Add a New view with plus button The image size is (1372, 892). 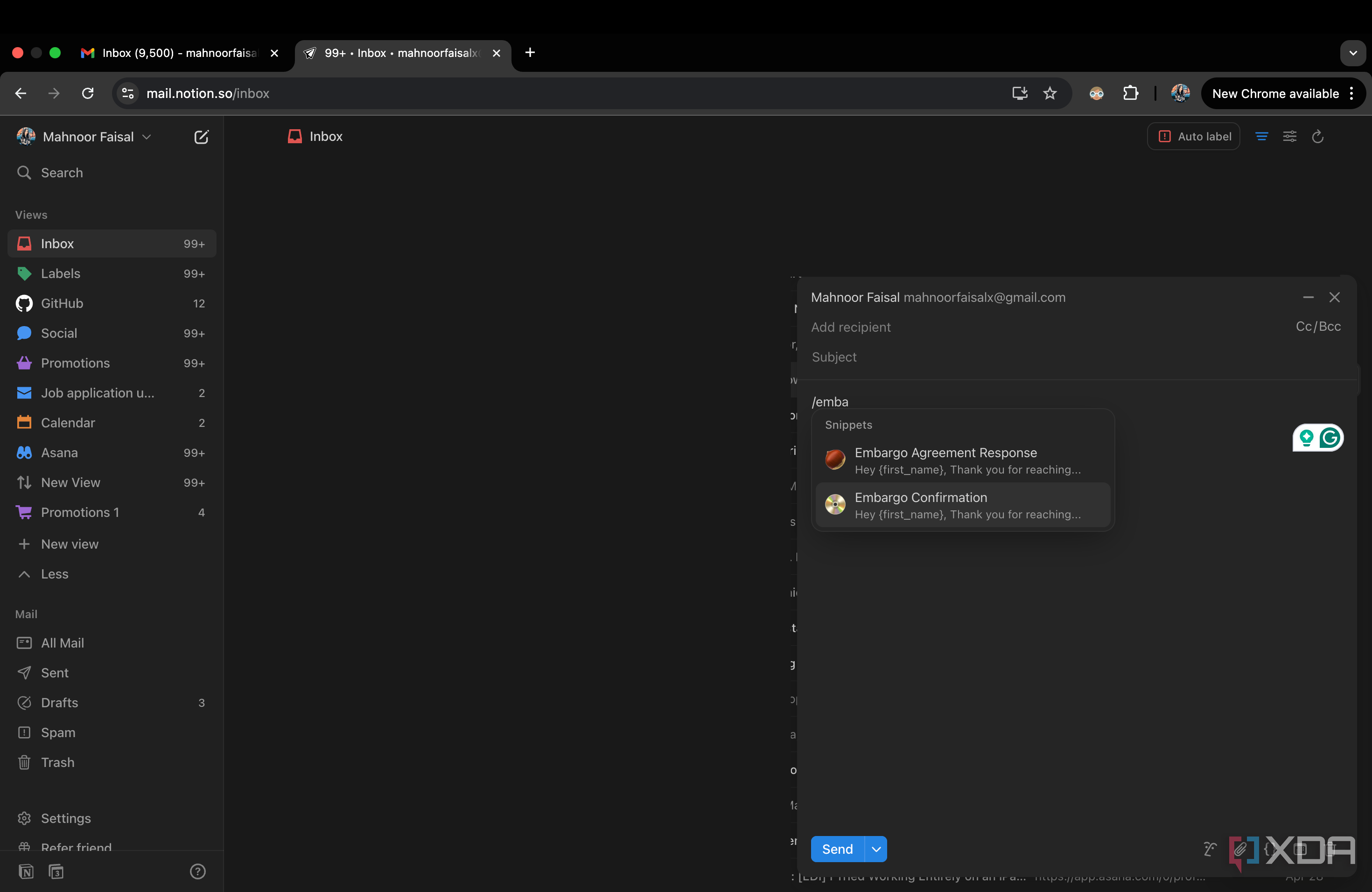tap(111, 544)
